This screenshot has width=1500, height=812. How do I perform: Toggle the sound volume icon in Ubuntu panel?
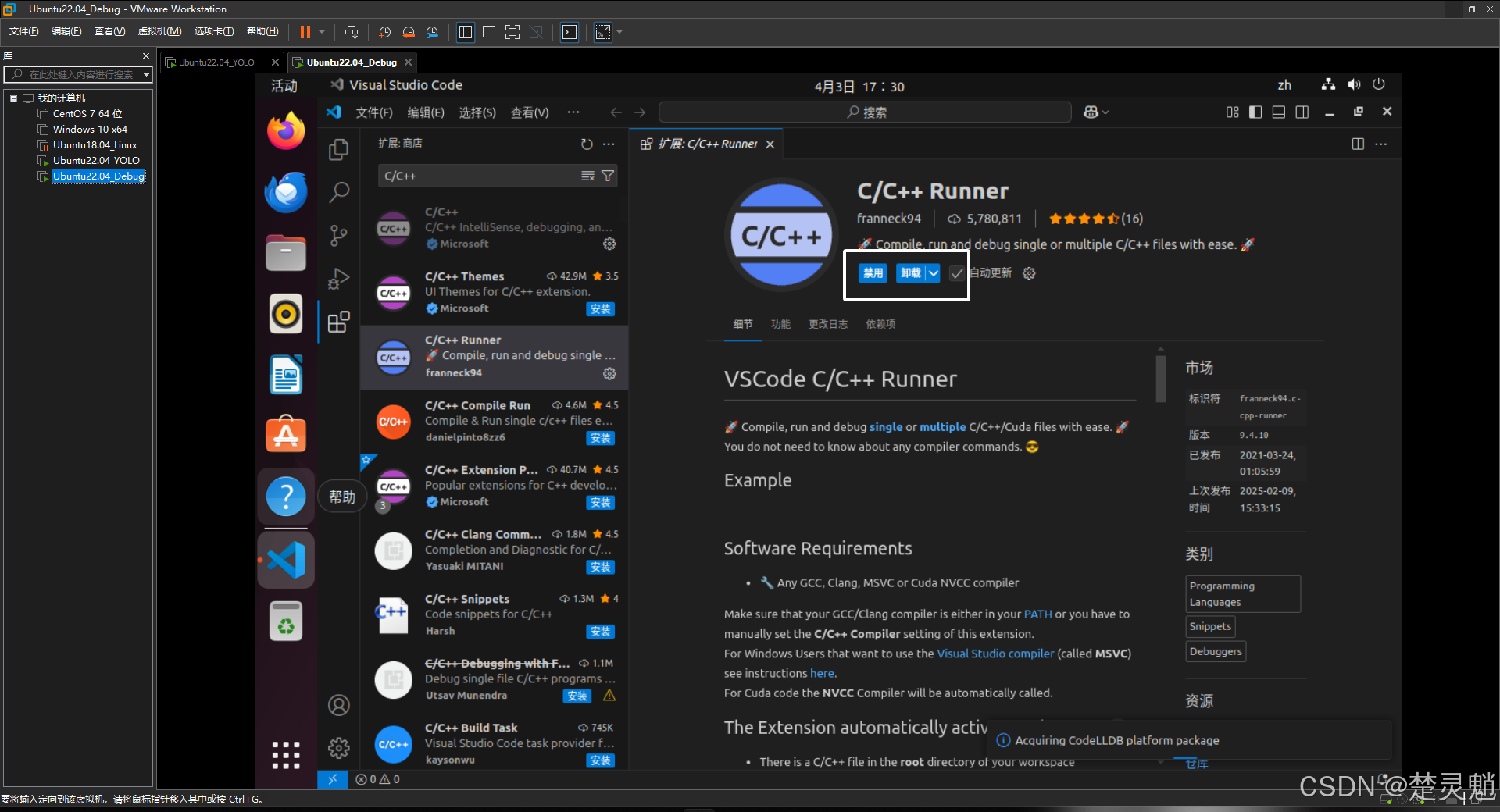pyautogui.click(x=1354, y=85)
